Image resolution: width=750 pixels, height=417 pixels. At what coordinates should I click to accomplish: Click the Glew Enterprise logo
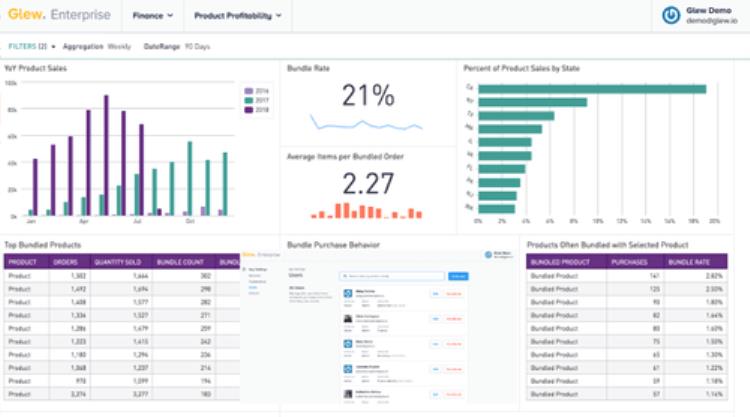coord(58,15)
